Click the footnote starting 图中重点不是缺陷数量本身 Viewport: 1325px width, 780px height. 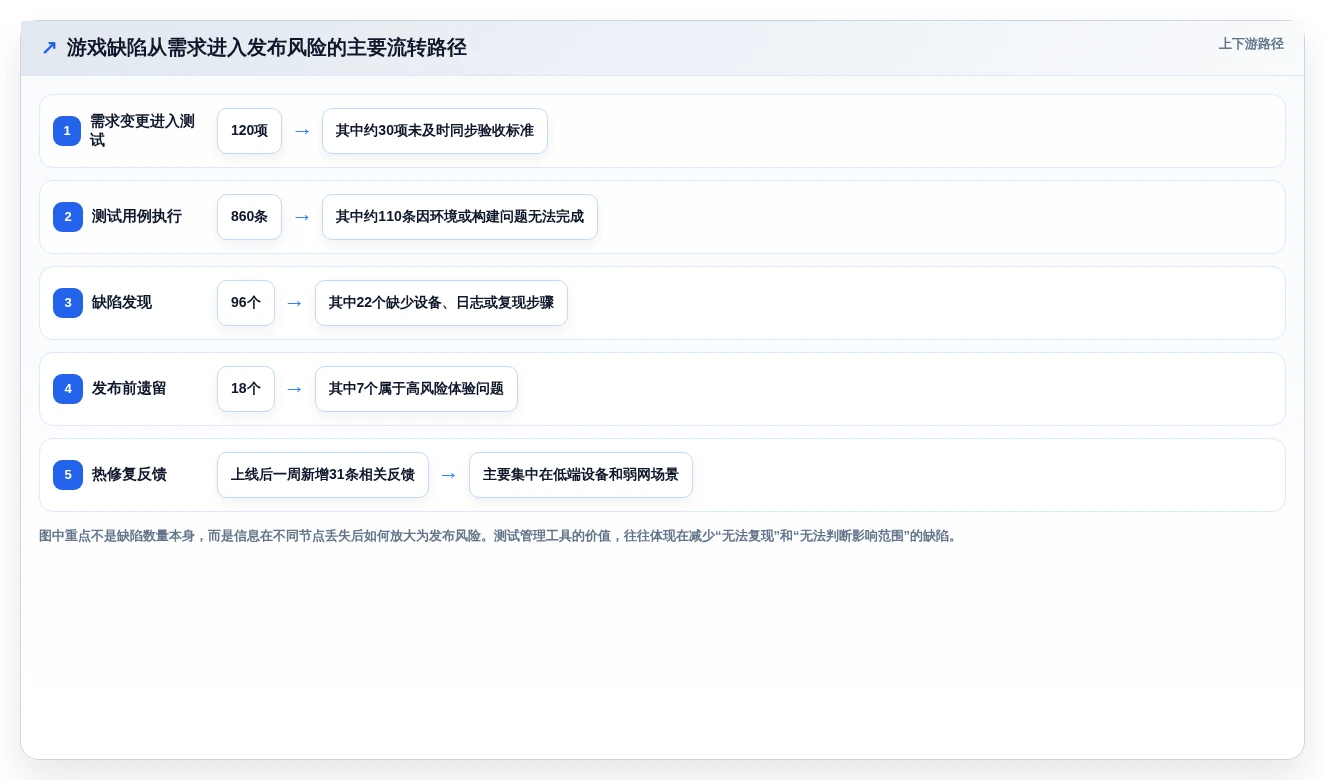[500, 536]
